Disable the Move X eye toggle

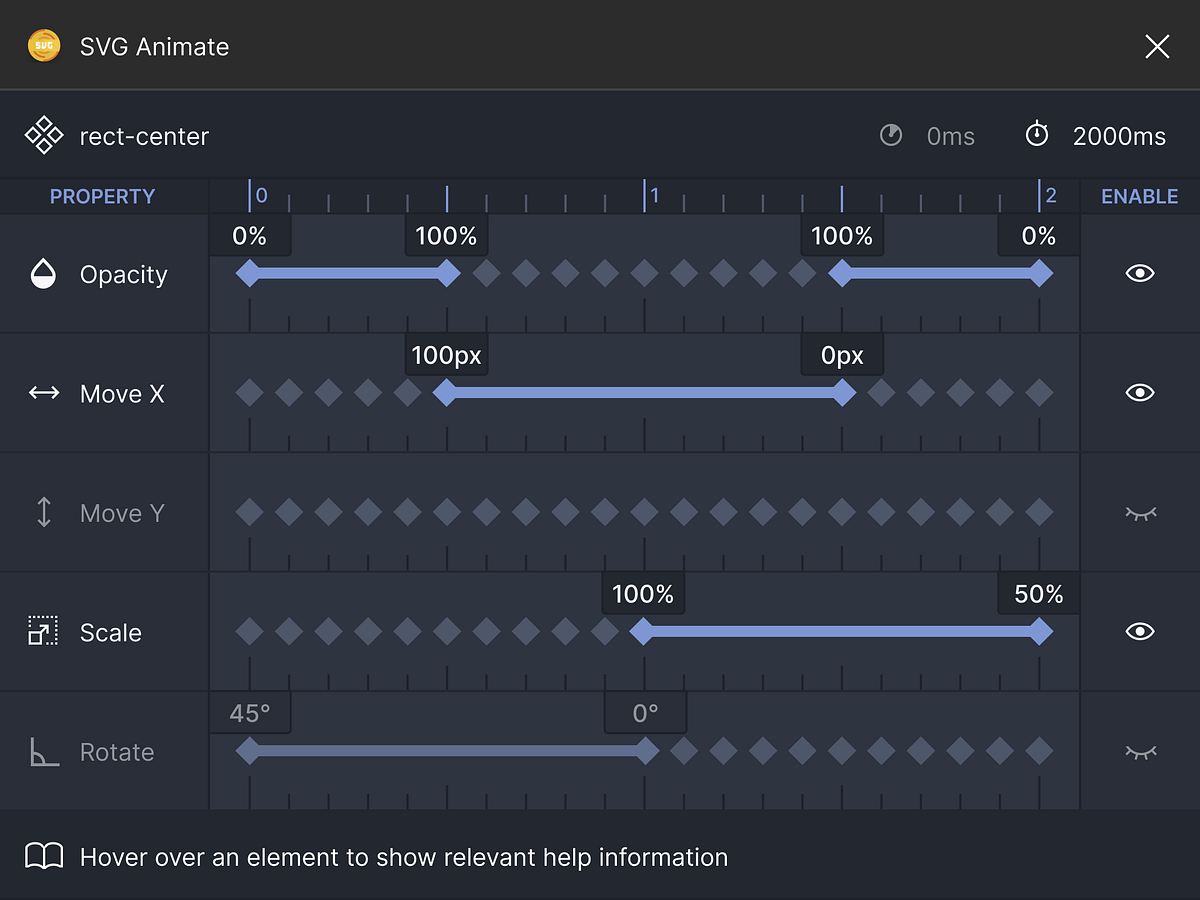1140,393
